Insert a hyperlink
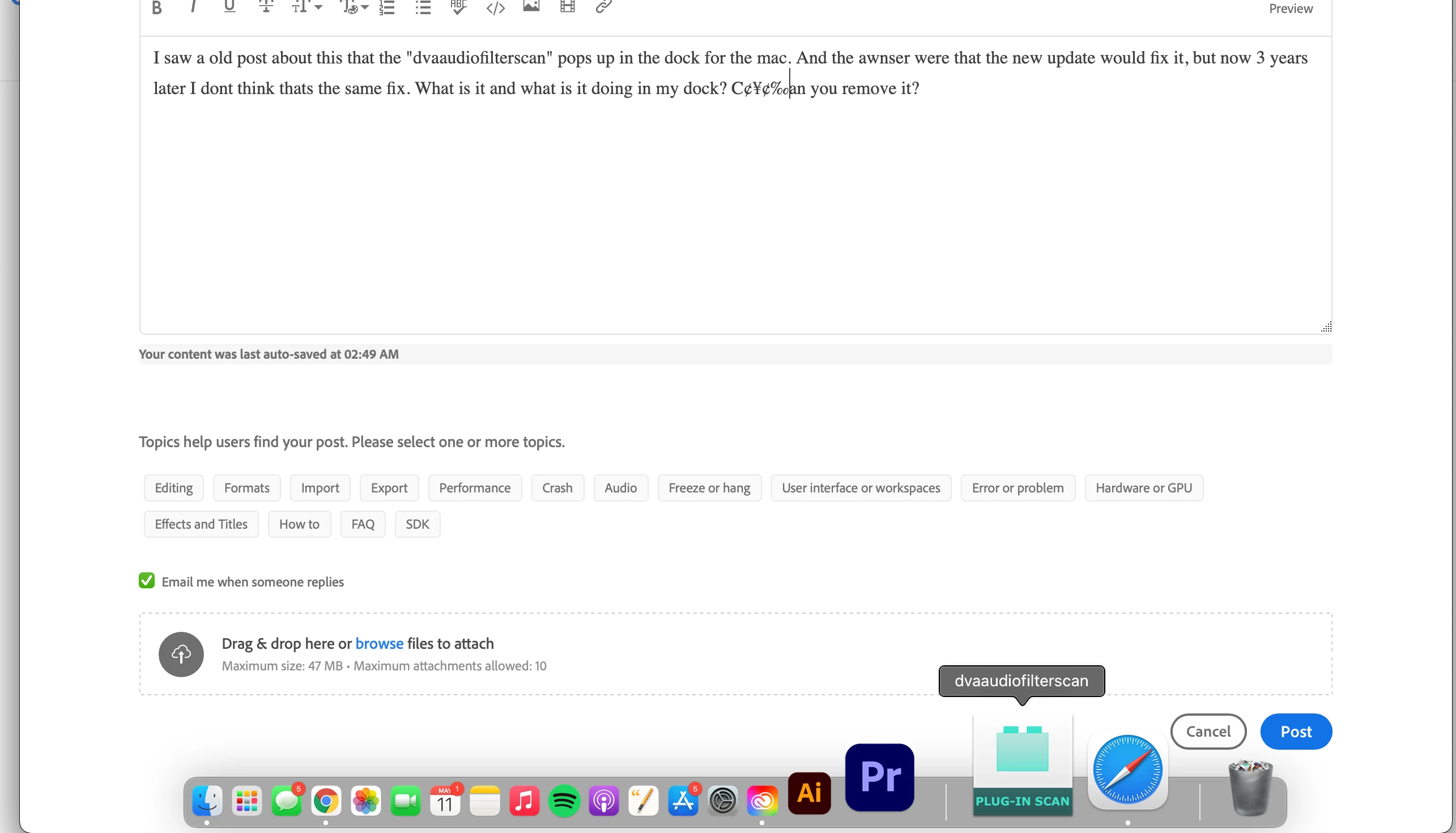The image size is (1456, 833). [x=603, y=7]
